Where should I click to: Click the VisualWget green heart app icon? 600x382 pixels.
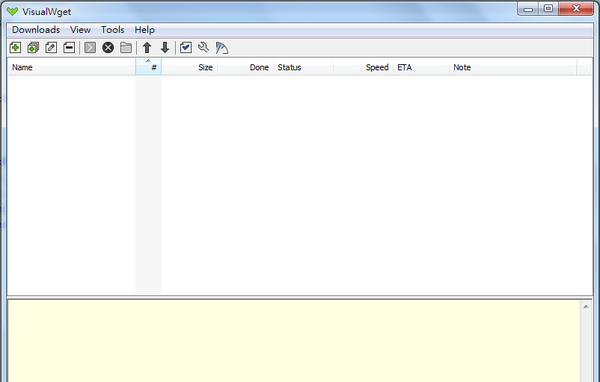[12, 11]
